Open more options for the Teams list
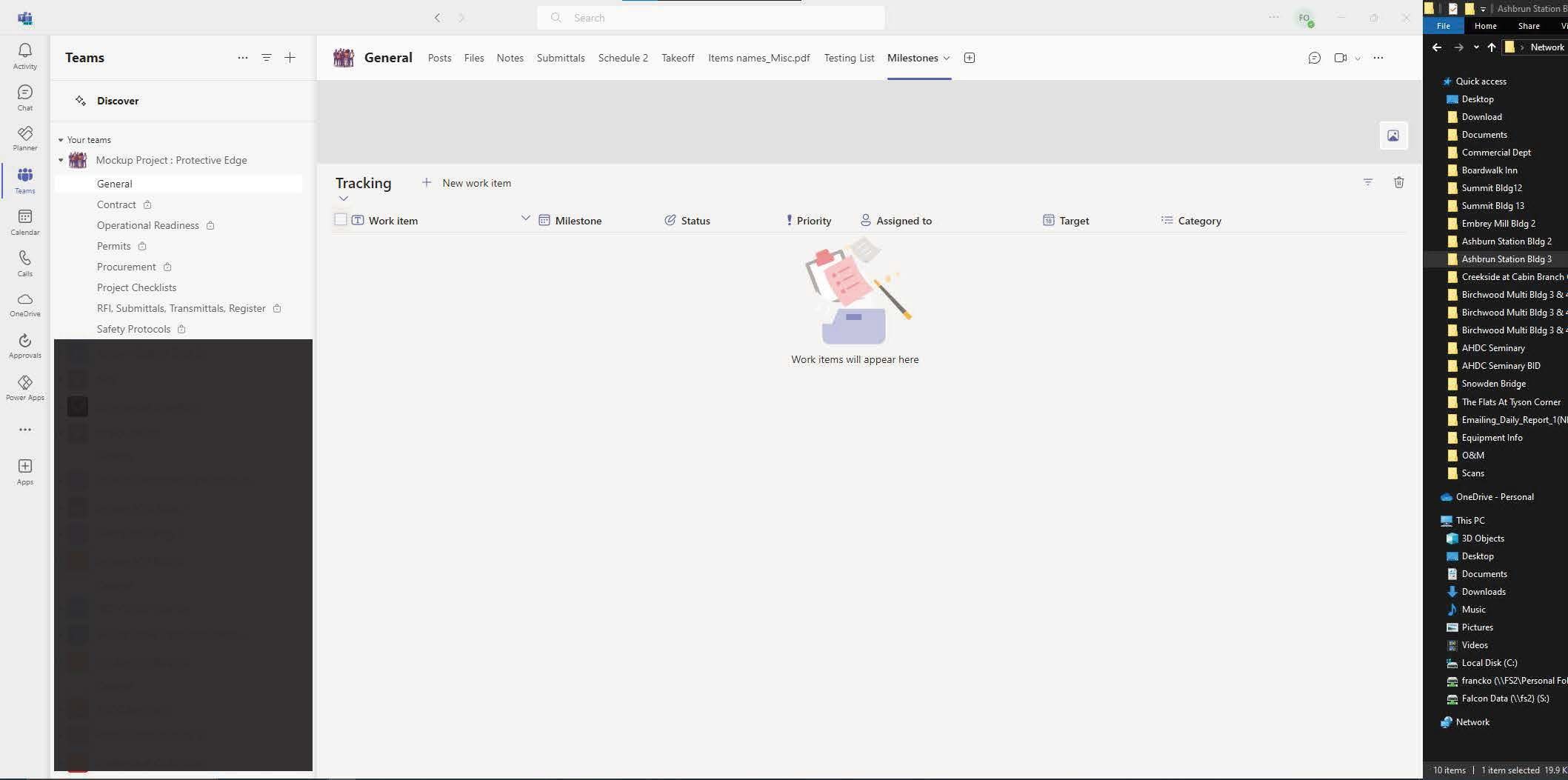Screen dimensions: 1568x780 [243, 58]
